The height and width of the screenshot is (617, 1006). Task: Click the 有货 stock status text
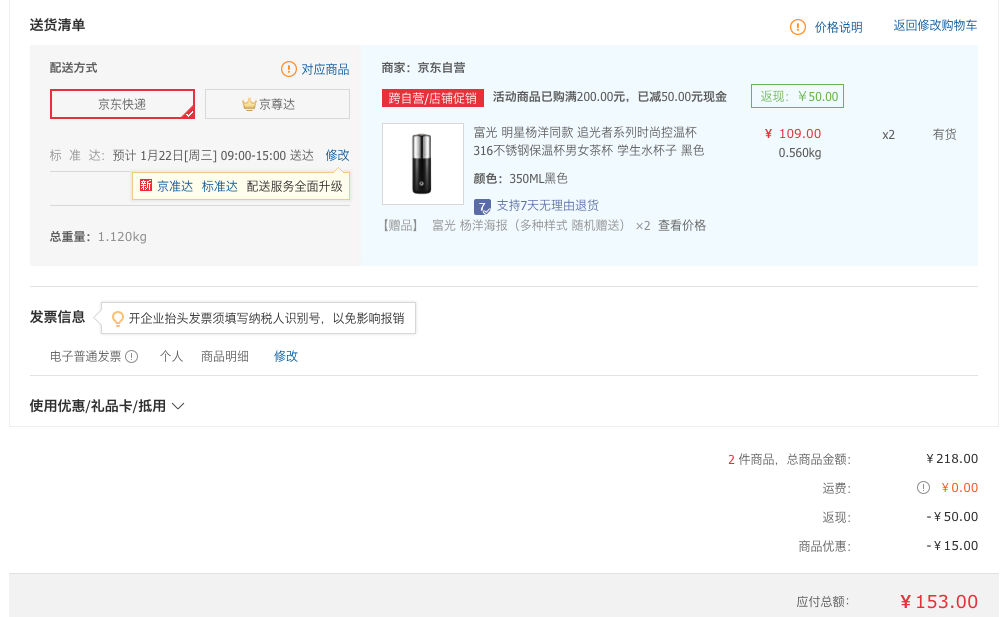[944, 134]
